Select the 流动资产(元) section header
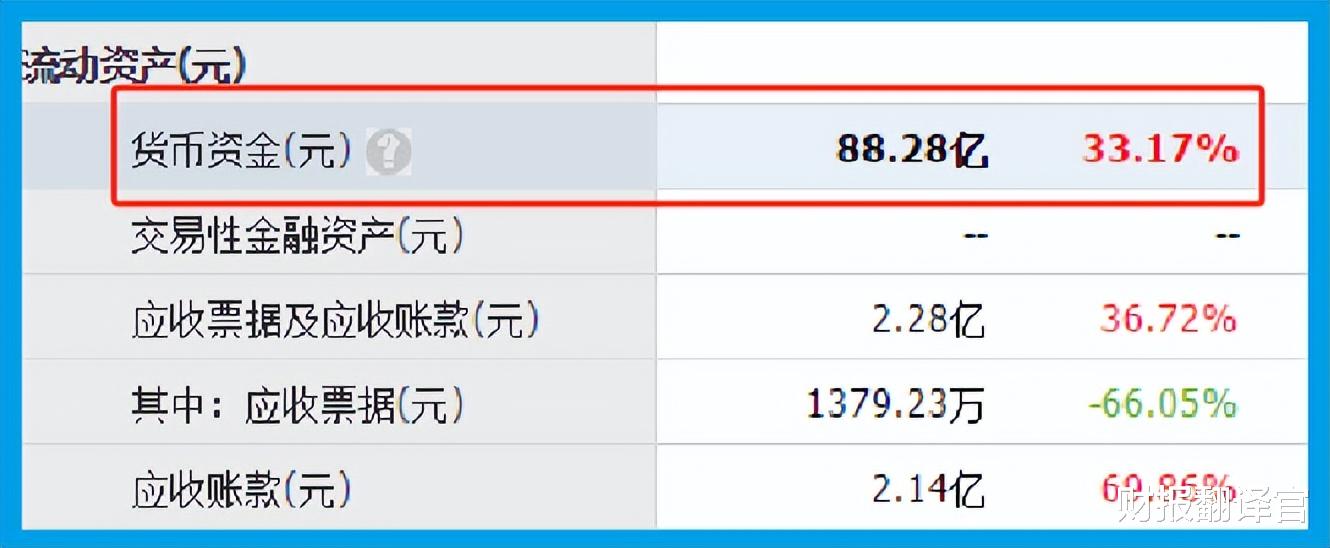The height and width of the screenshot is (548, 1330). pyautogui.click(x=134, y=66)
